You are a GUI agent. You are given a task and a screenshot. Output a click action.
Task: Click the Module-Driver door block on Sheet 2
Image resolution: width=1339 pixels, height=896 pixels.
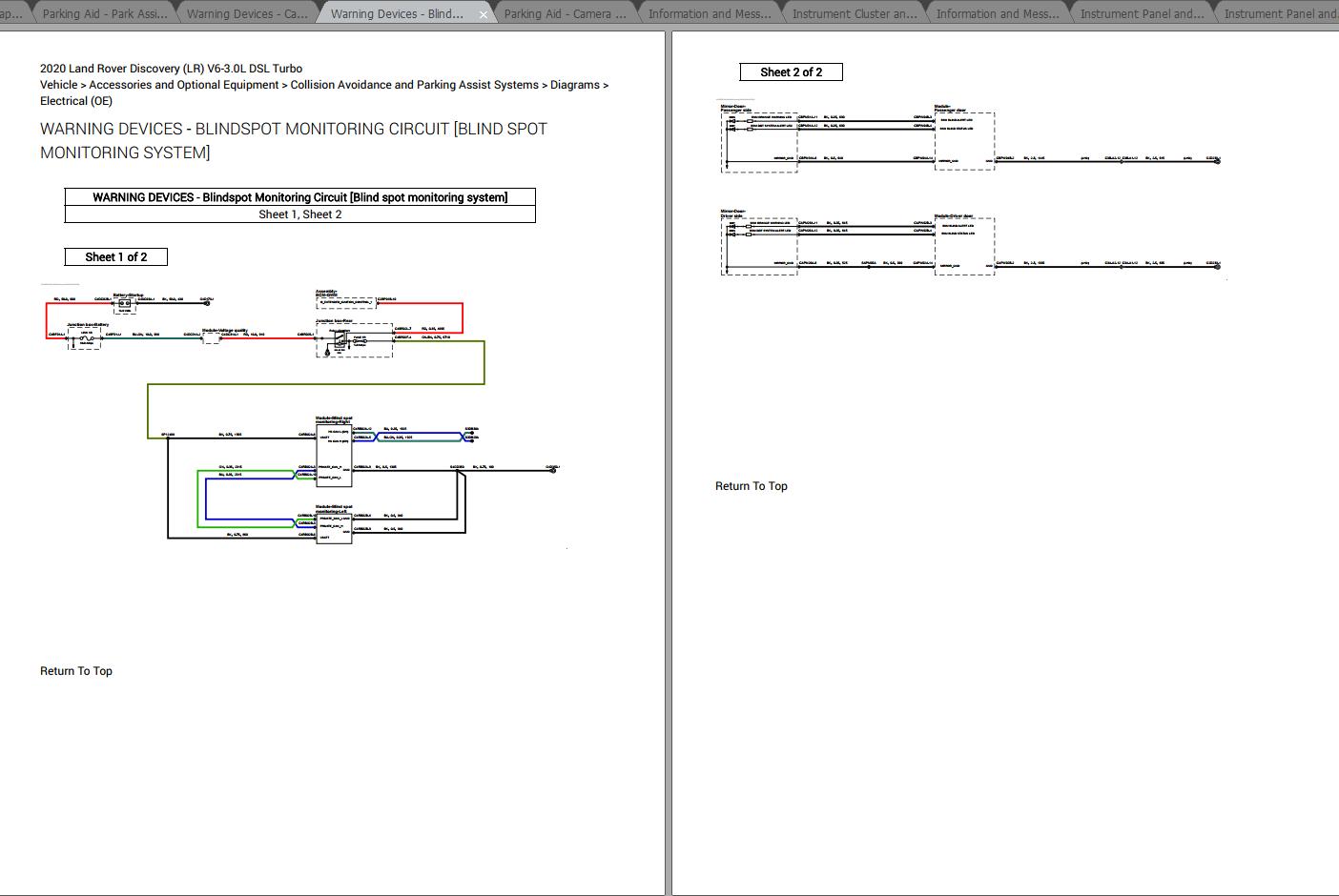click(964, 246)
